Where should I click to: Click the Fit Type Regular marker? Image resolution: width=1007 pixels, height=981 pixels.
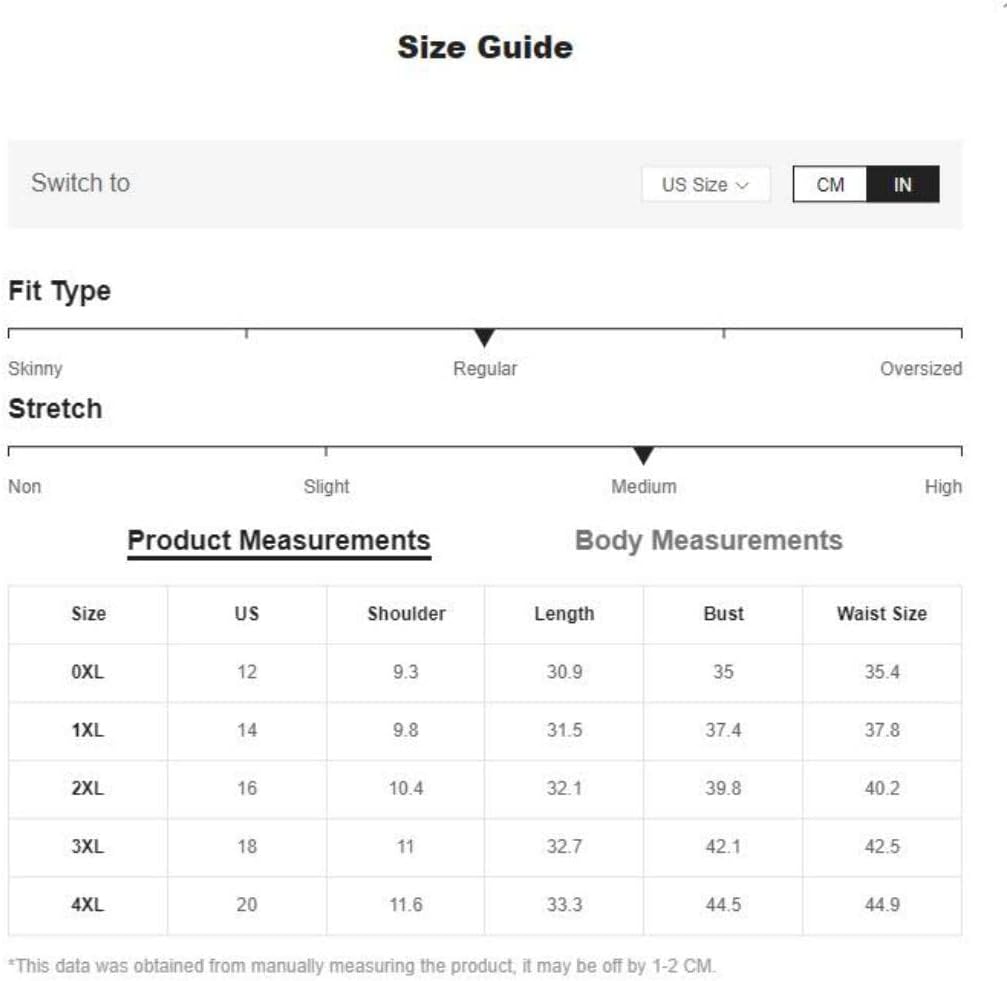[x=484, y=337]
